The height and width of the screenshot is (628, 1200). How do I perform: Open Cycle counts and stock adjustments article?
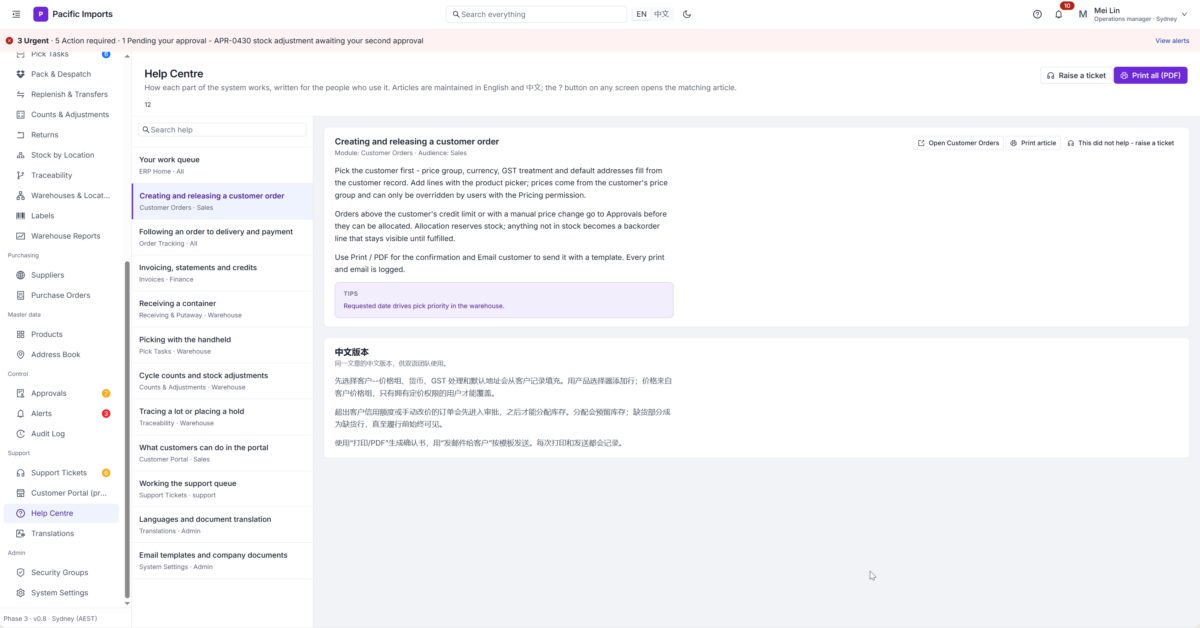[222, 381]
